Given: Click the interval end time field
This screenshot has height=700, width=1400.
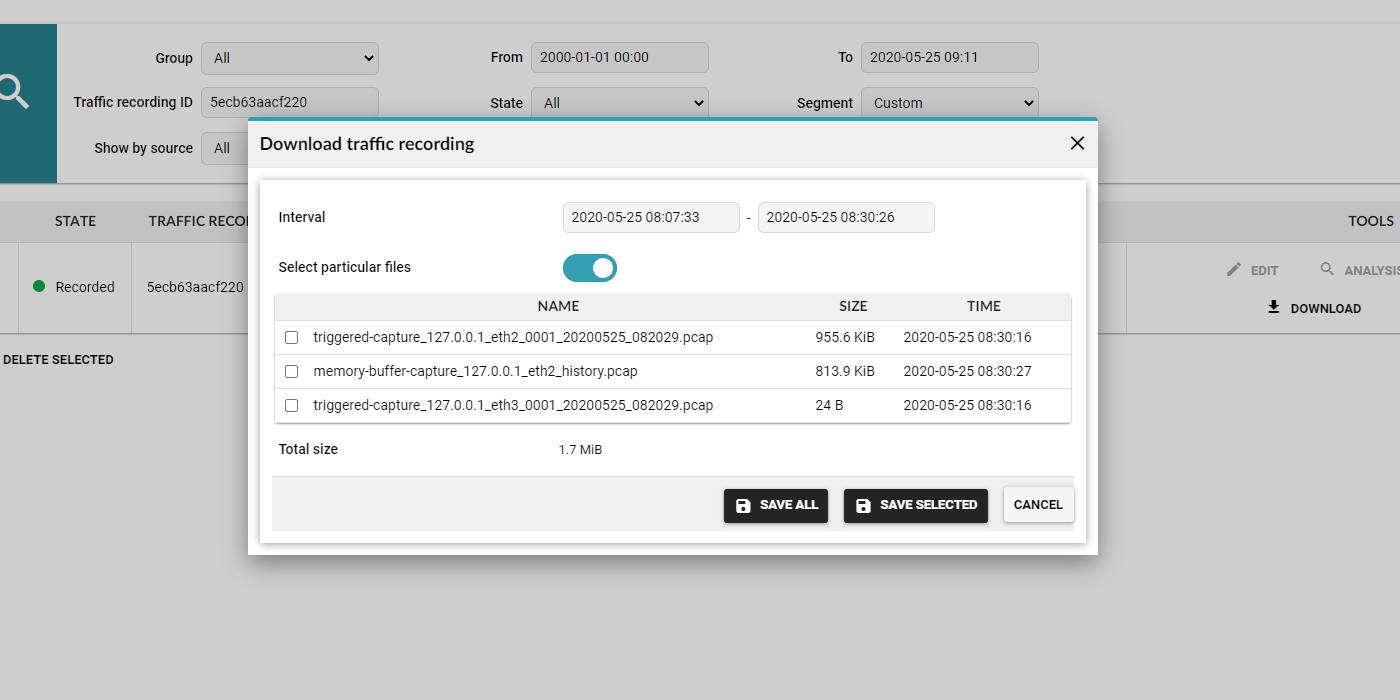Looking at the screenshot, I should click(845, 217).
